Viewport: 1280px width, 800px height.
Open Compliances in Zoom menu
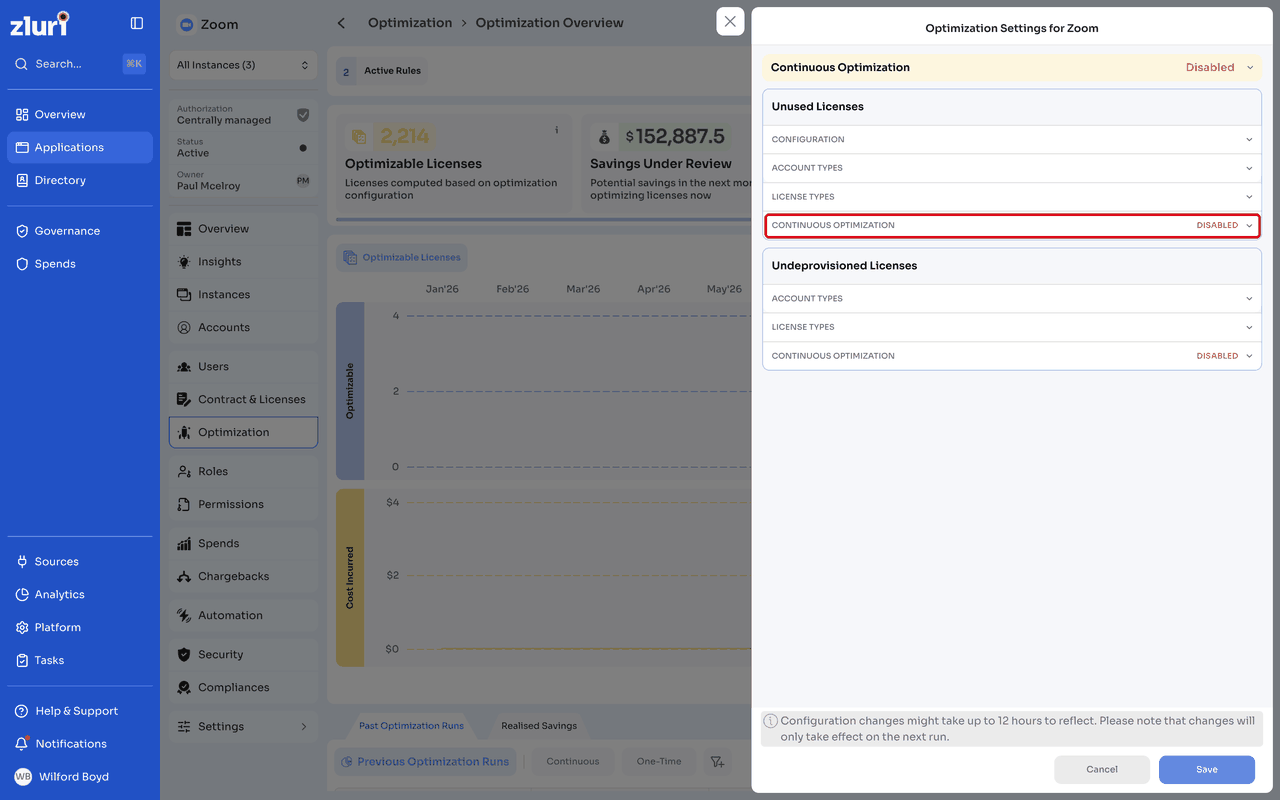pyautogui.click(x=243, y=688)
